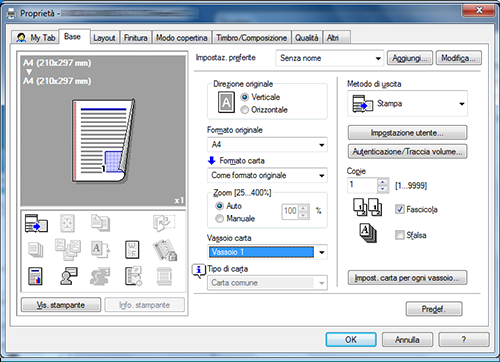Open Metodo di uscita Stampa dropdown
500x362 pixels.
pyautogui.click(x=407, y=104)
